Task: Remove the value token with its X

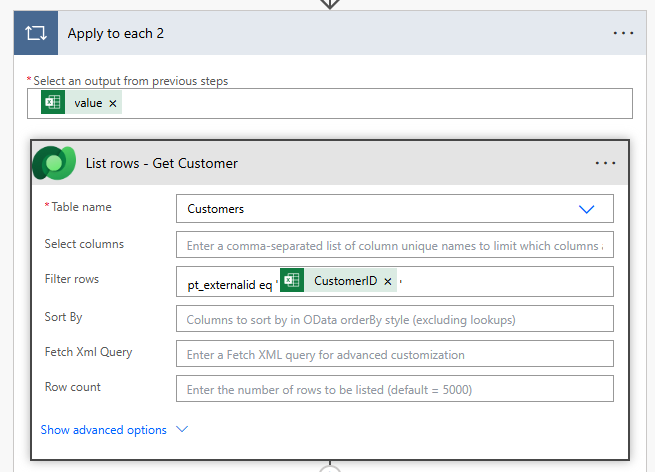Action: pyautogui.click(x=113, y=103)
